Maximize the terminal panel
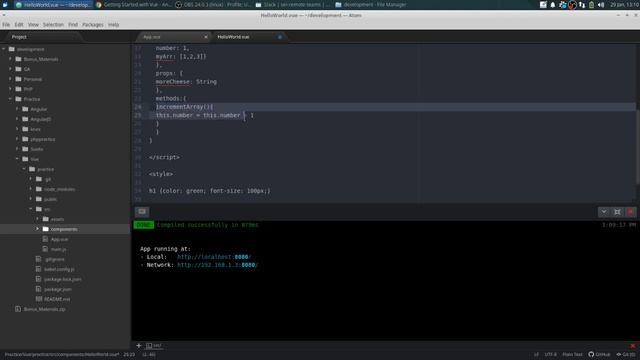The width and height of the screenshot is (640, 360). coord(617,212)
